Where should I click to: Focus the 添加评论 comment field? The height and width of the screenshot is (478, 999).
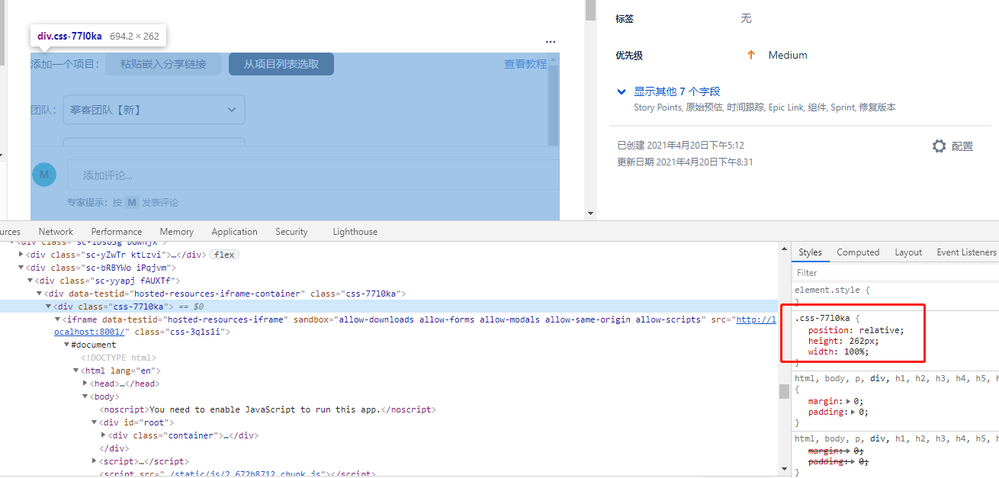pos(313,175)
